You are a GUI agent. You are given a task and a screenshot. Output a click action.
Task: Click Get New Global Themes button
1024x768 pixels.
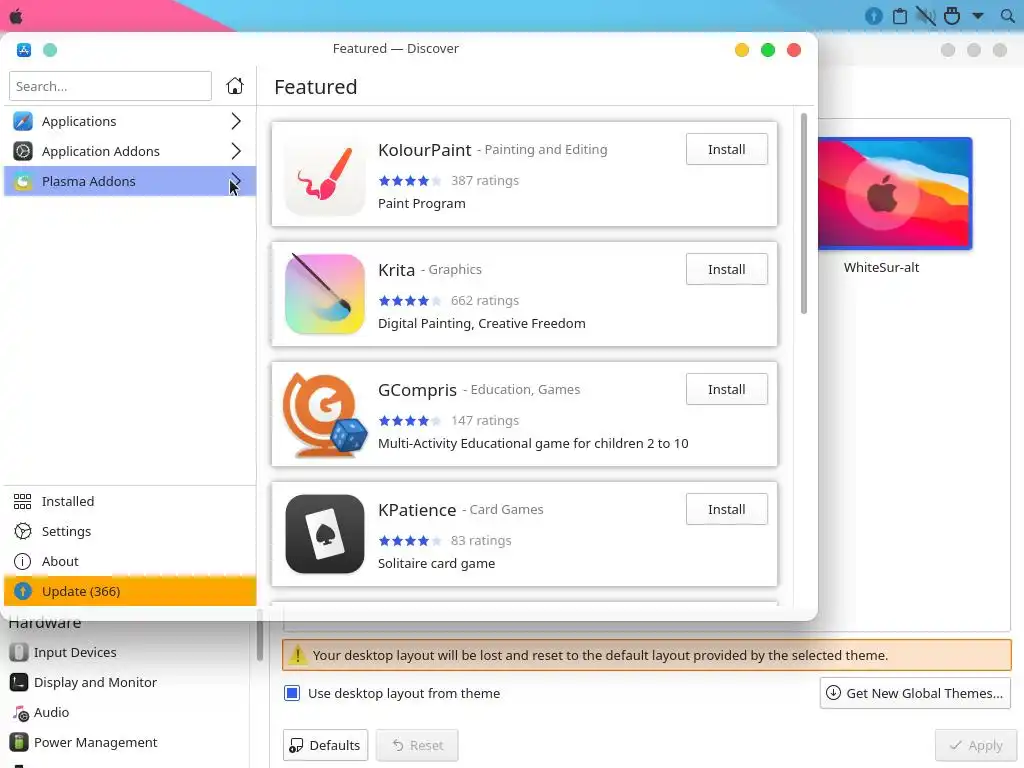click(x=915, y=693)
